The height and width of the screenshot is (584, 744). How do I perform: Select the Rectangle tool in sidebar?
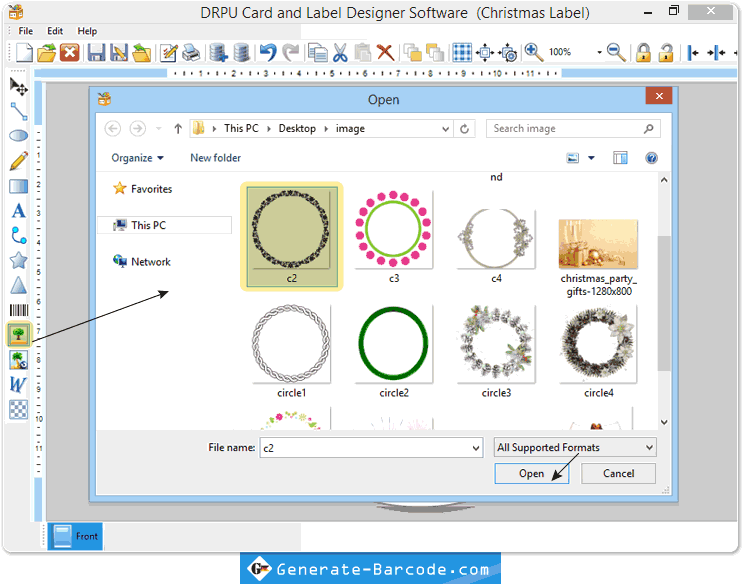19,186
